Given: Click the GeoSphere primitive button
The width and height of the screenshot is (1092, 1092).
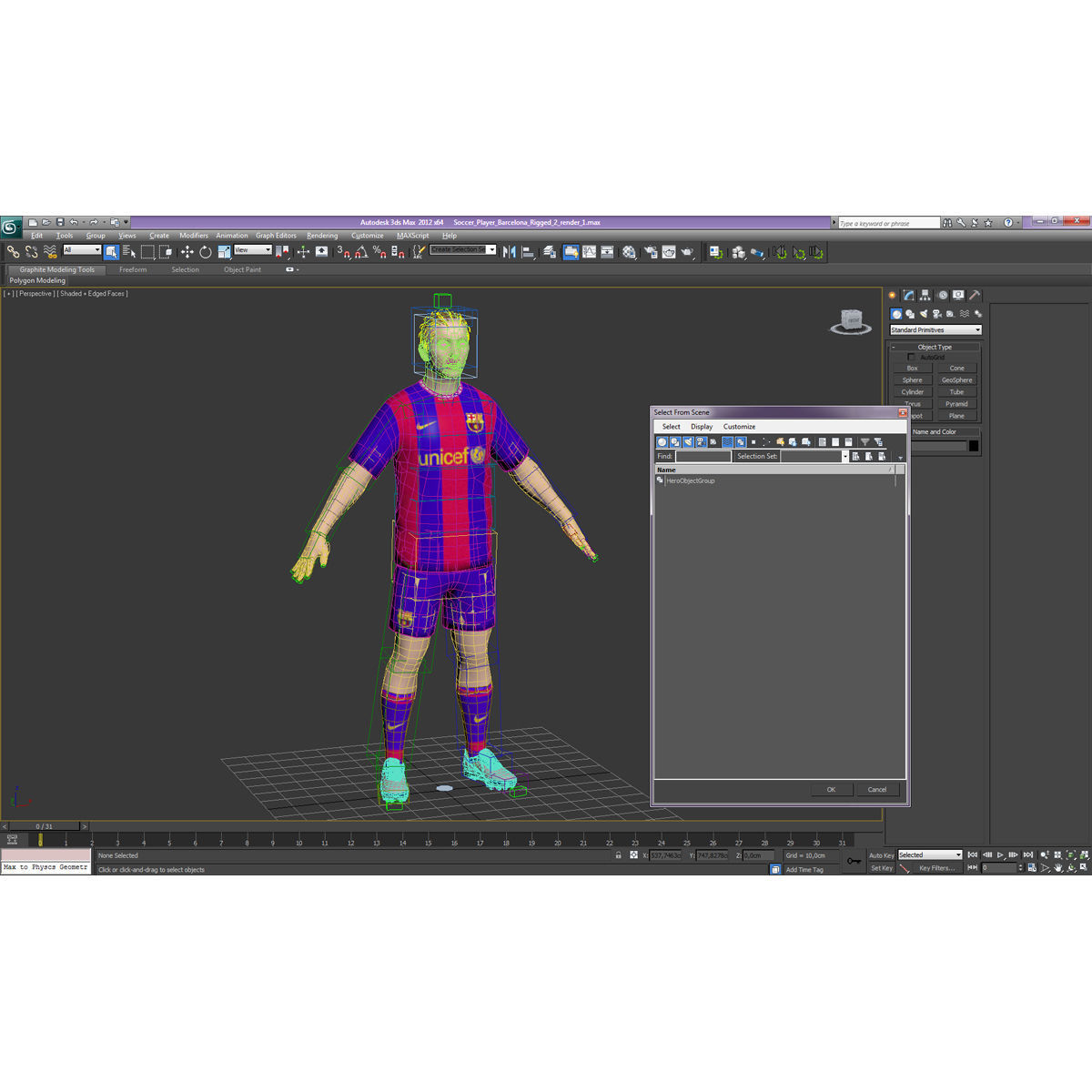Looking at the screenshot, I should 957,380.
